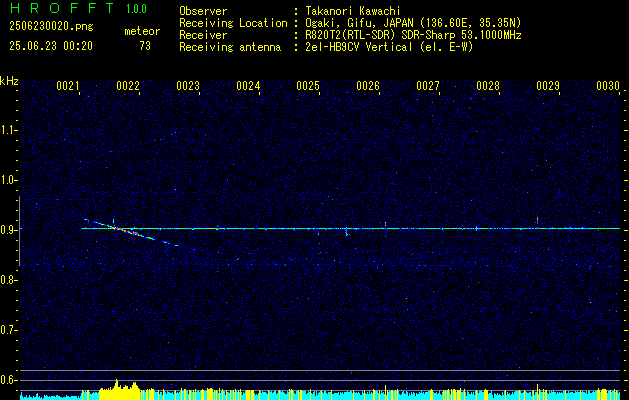Click the date stamp 25.06.23 00:20

click(x=51, y=46)
